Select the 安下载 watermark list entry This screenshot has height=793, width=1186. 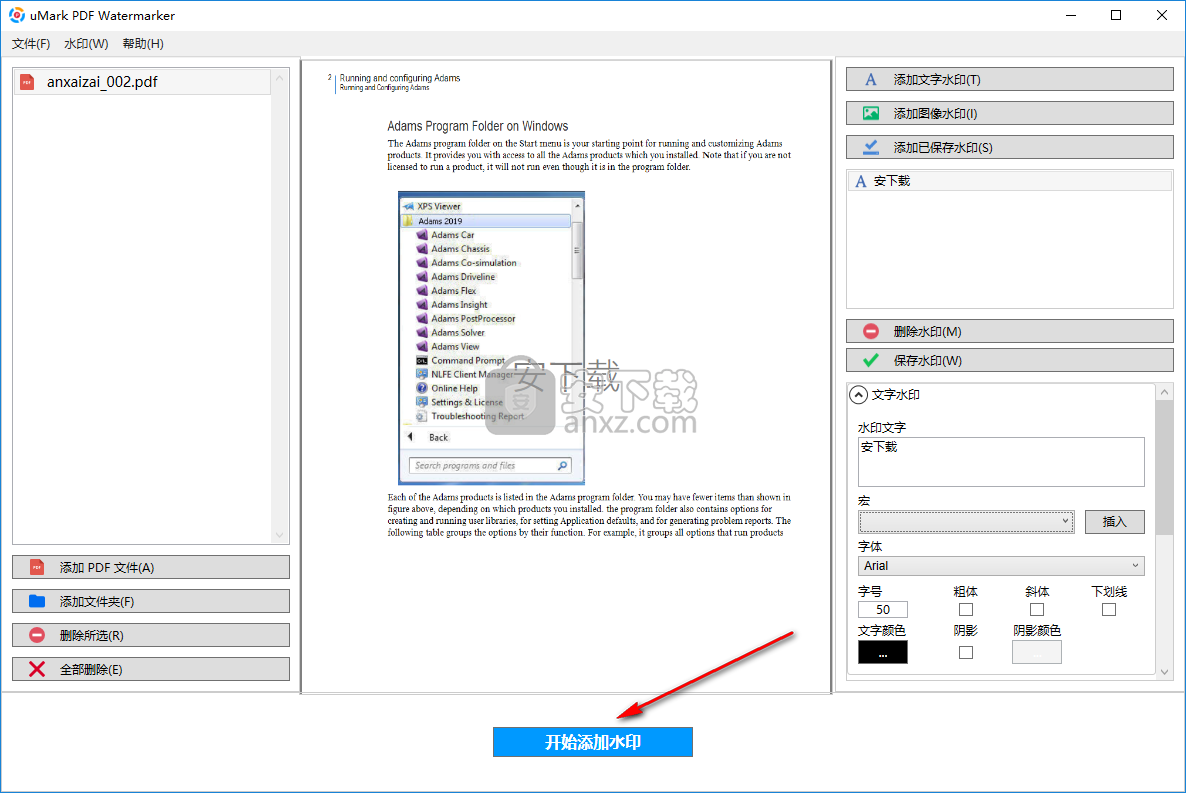1010,181
